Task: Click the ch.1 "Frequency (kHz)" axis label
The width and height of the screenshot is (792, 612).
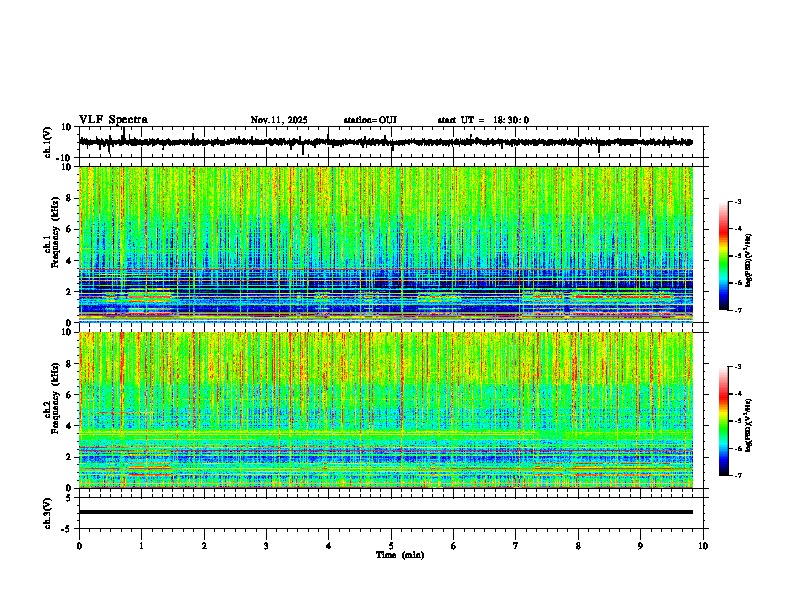Action: pyautogui.click(x=55, y=233)
